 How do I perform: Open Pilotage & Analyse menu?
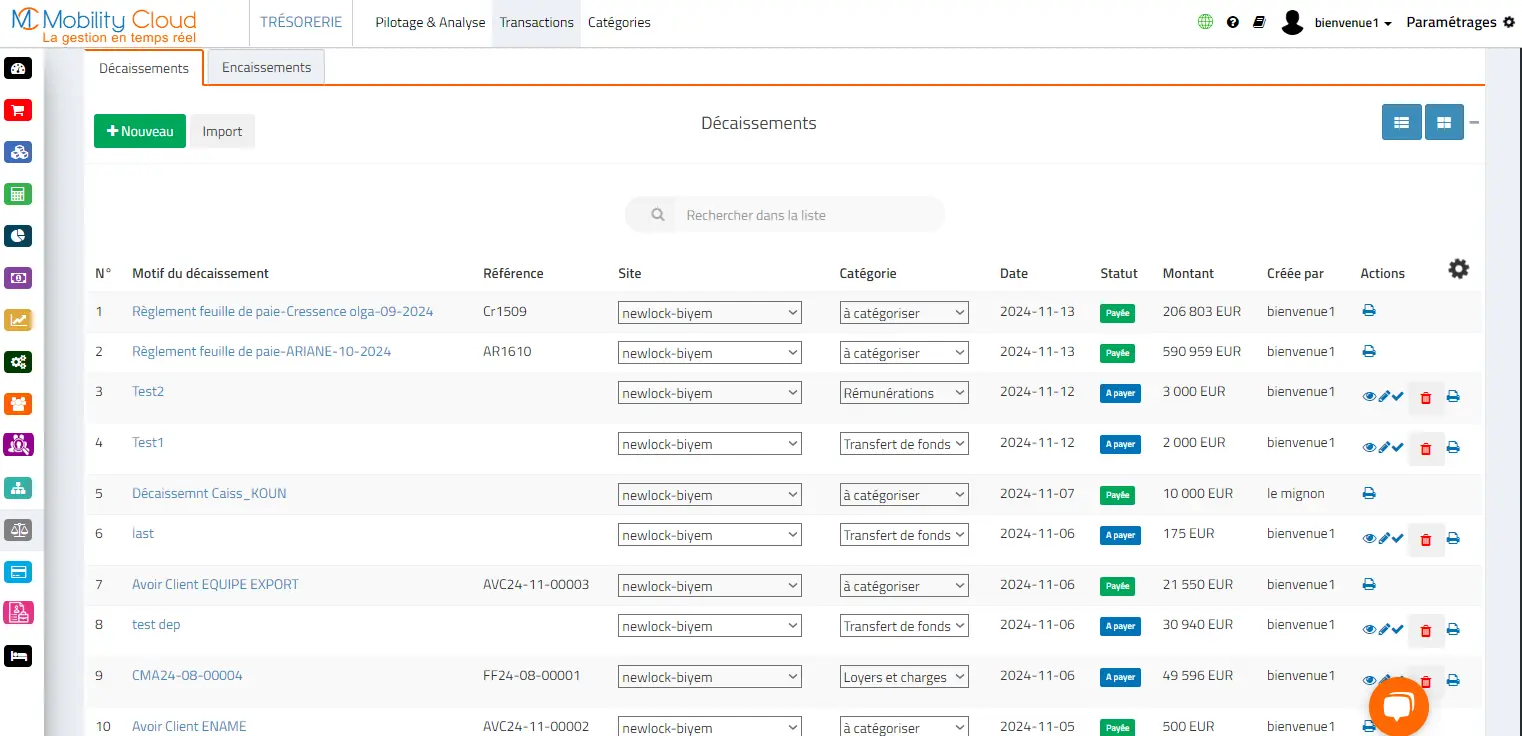(430, 22)
